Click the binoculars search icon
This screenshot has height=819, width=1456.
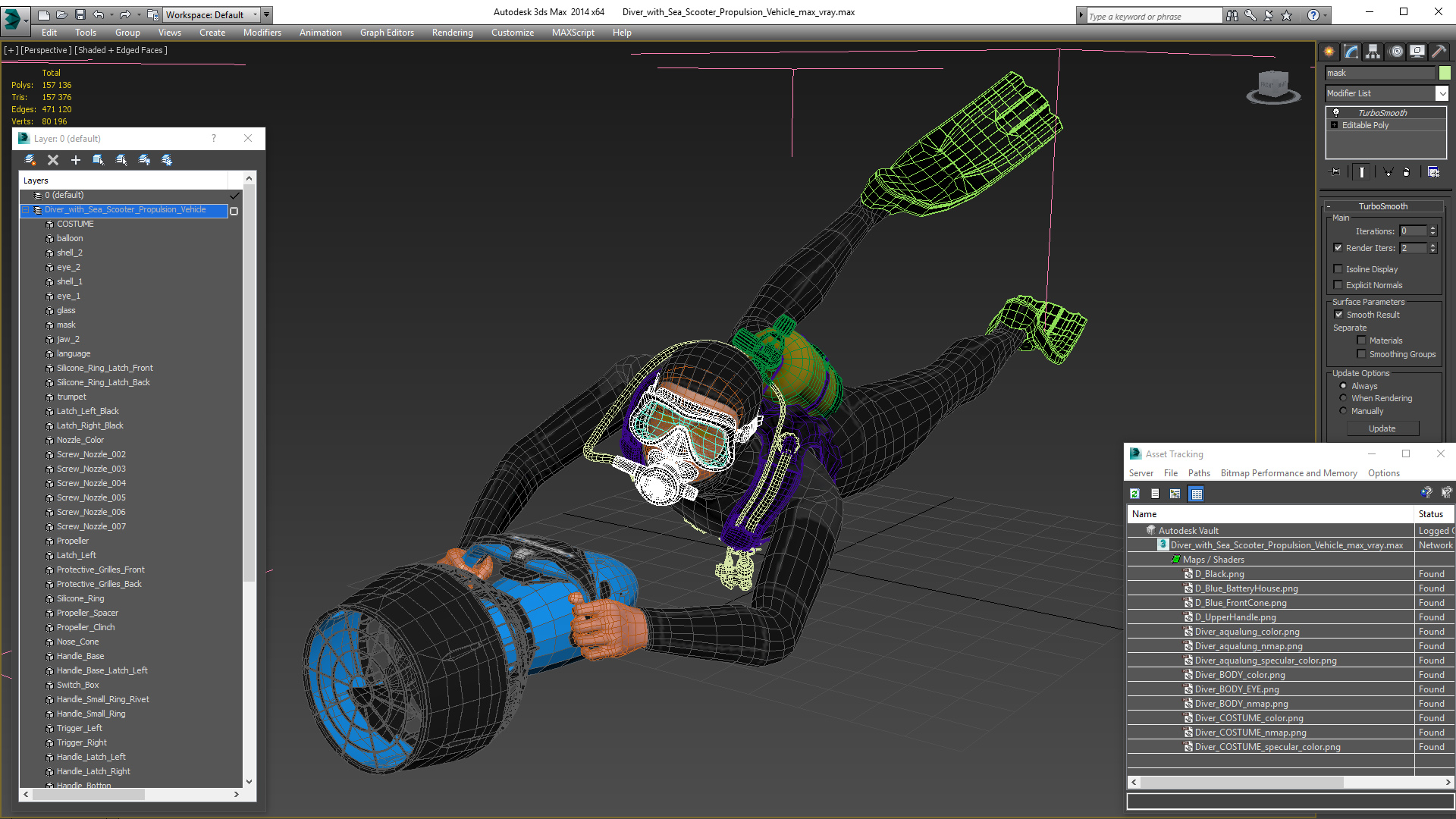pyautogui.click(x=1232, y=15)
